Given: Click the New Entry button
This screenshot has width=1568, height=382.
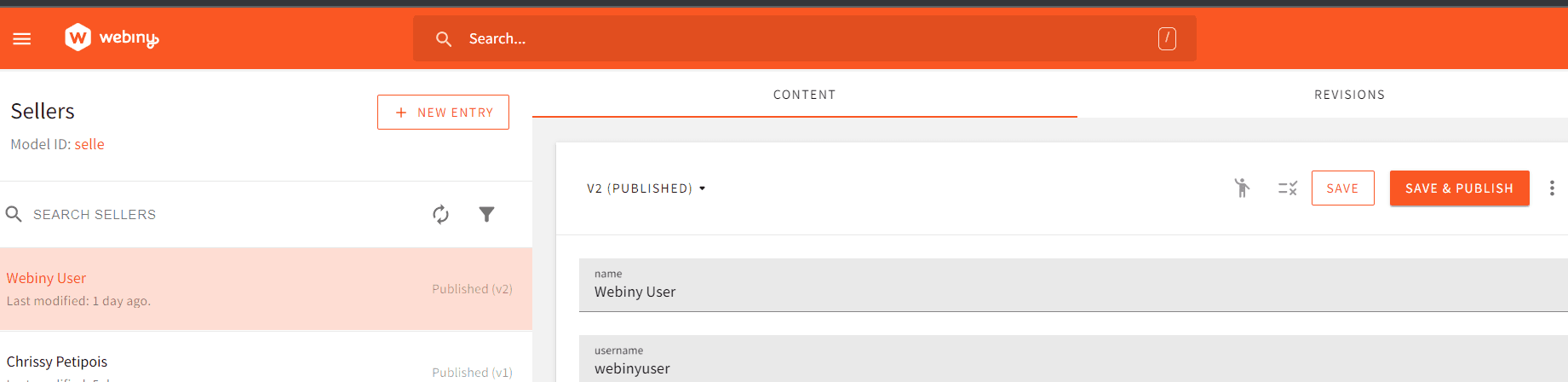Looking at the screenshot, I should [x=443, y=113].
